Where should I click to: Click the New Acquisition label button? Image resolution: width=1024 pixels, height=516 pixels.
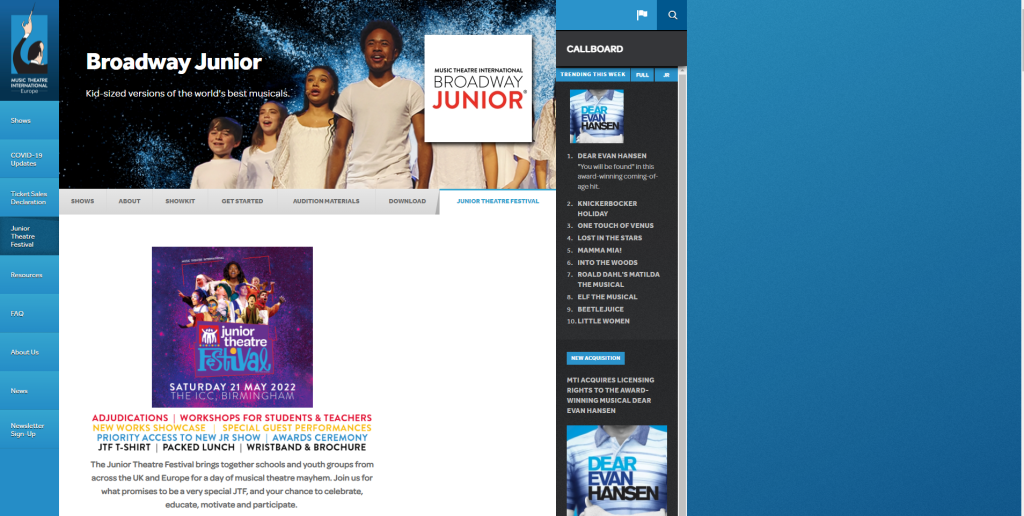(x=595, y=358)
